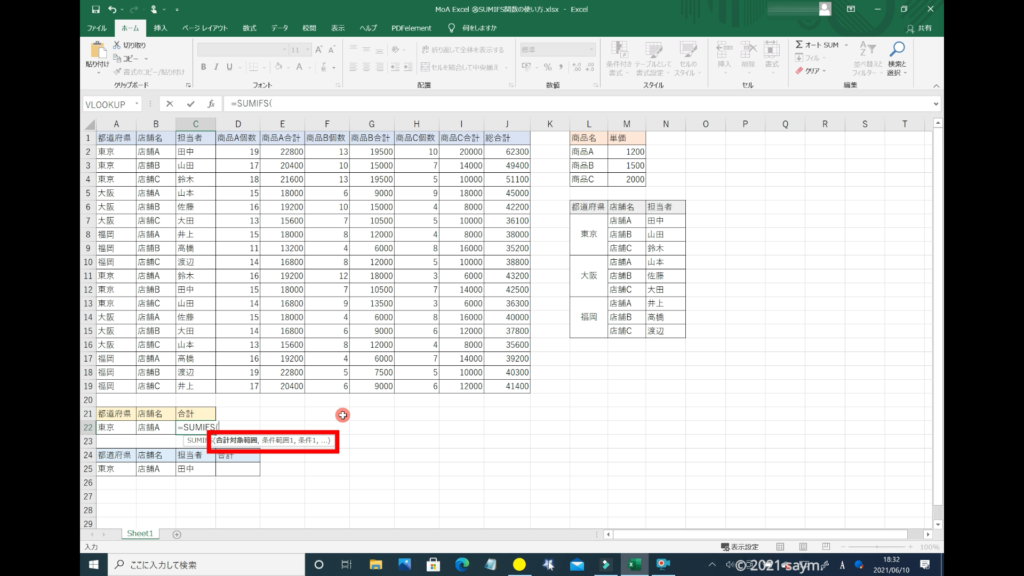Open the 挿入 (Insert) ribbon tab
This screenshot has height=576, width=1024.
tap(160, 28)
